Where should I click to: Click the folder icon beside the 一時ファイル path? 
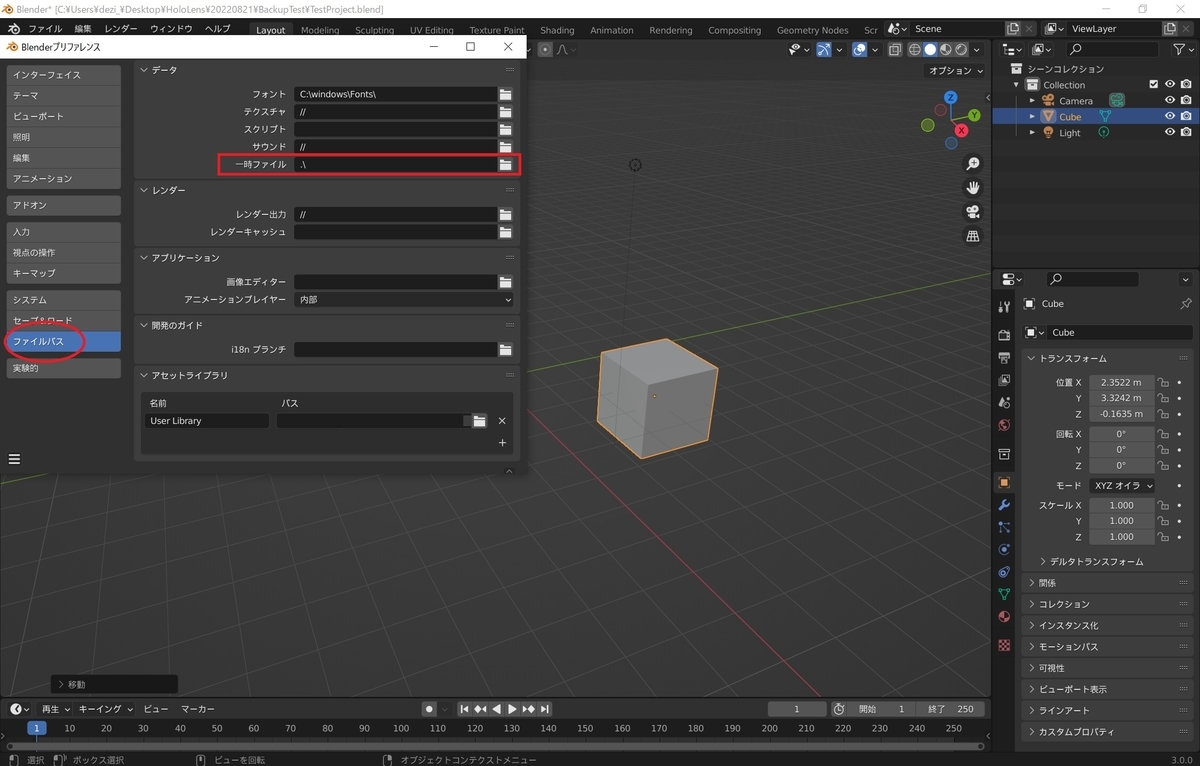coord(506,164)
